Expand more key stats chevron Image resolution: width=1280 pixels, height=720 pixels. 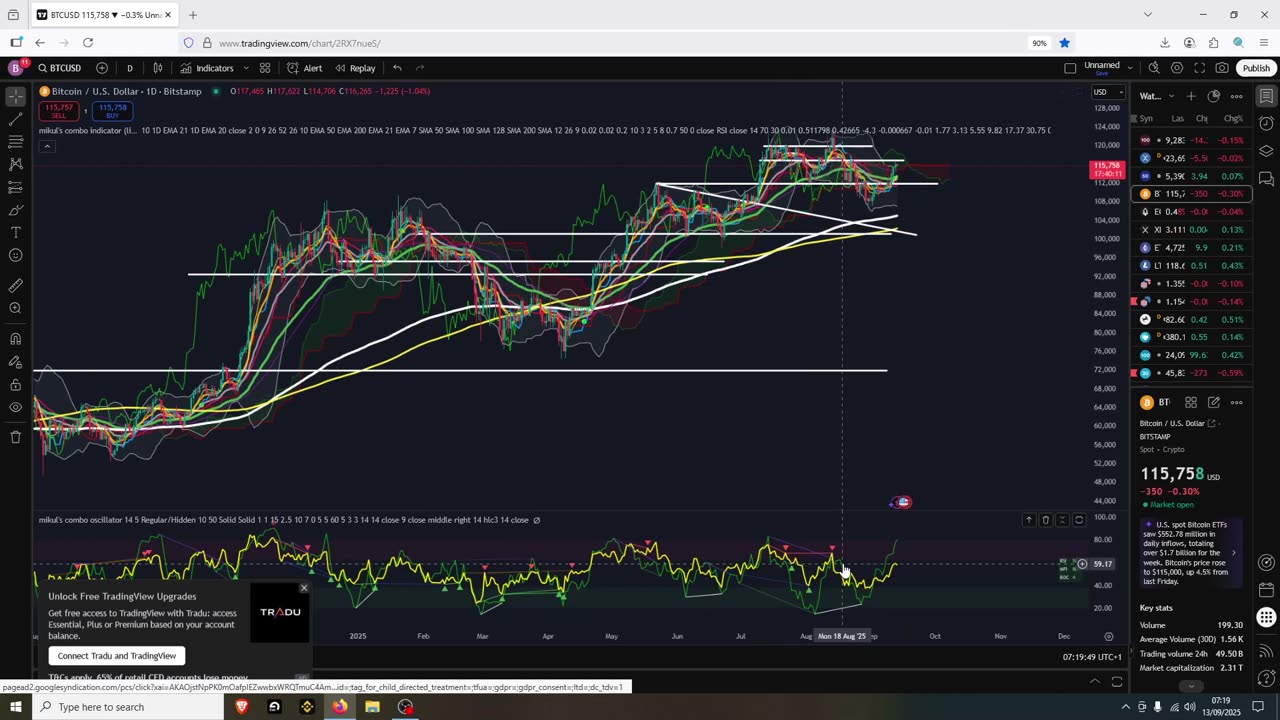(x=1190, y=686)
